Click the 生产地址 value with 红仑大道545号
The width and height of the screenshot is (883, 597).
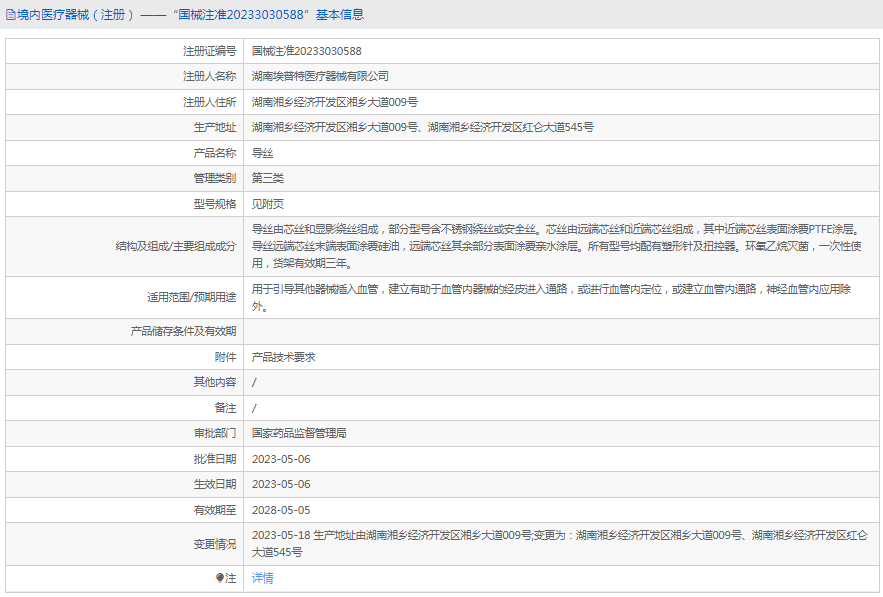(x=422, y=127)
